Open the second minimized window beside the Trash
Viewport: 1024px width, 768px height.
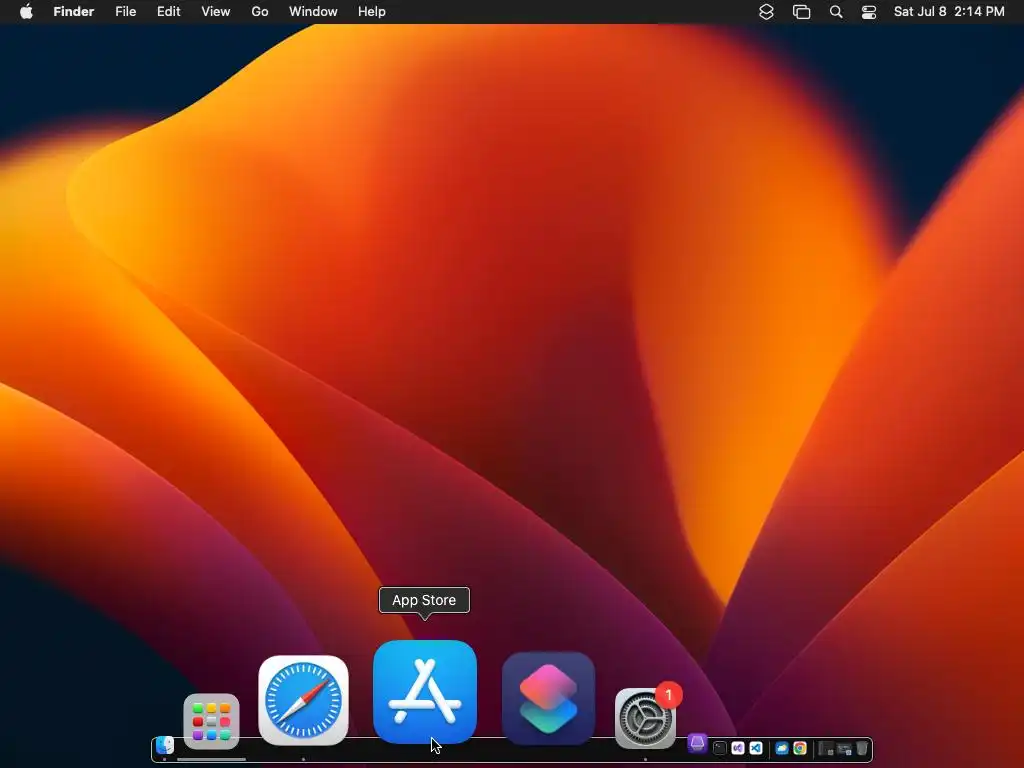click(x=844, y=748)
